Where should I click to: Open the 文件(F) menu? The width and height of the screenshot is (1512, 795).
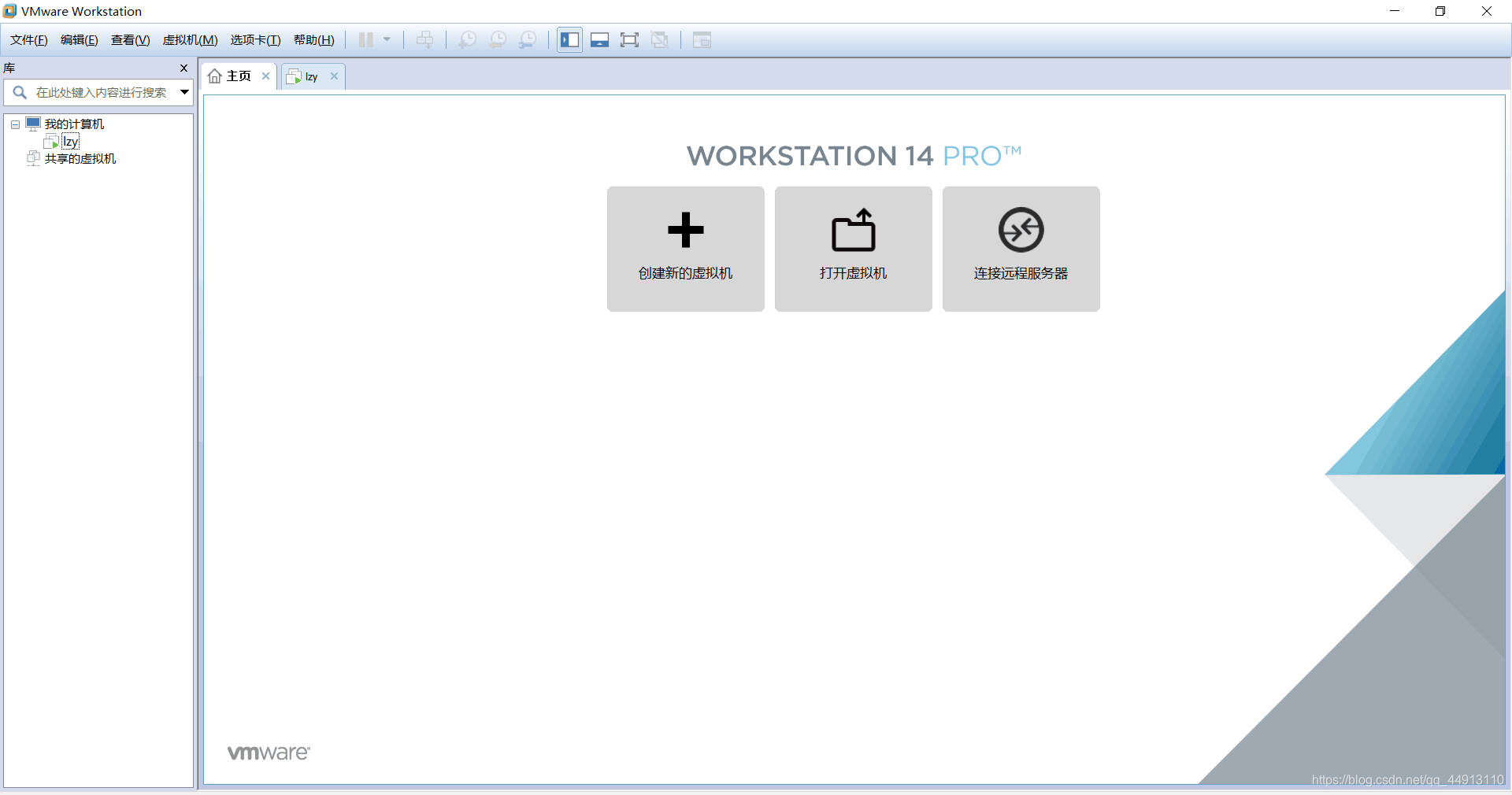29,40
